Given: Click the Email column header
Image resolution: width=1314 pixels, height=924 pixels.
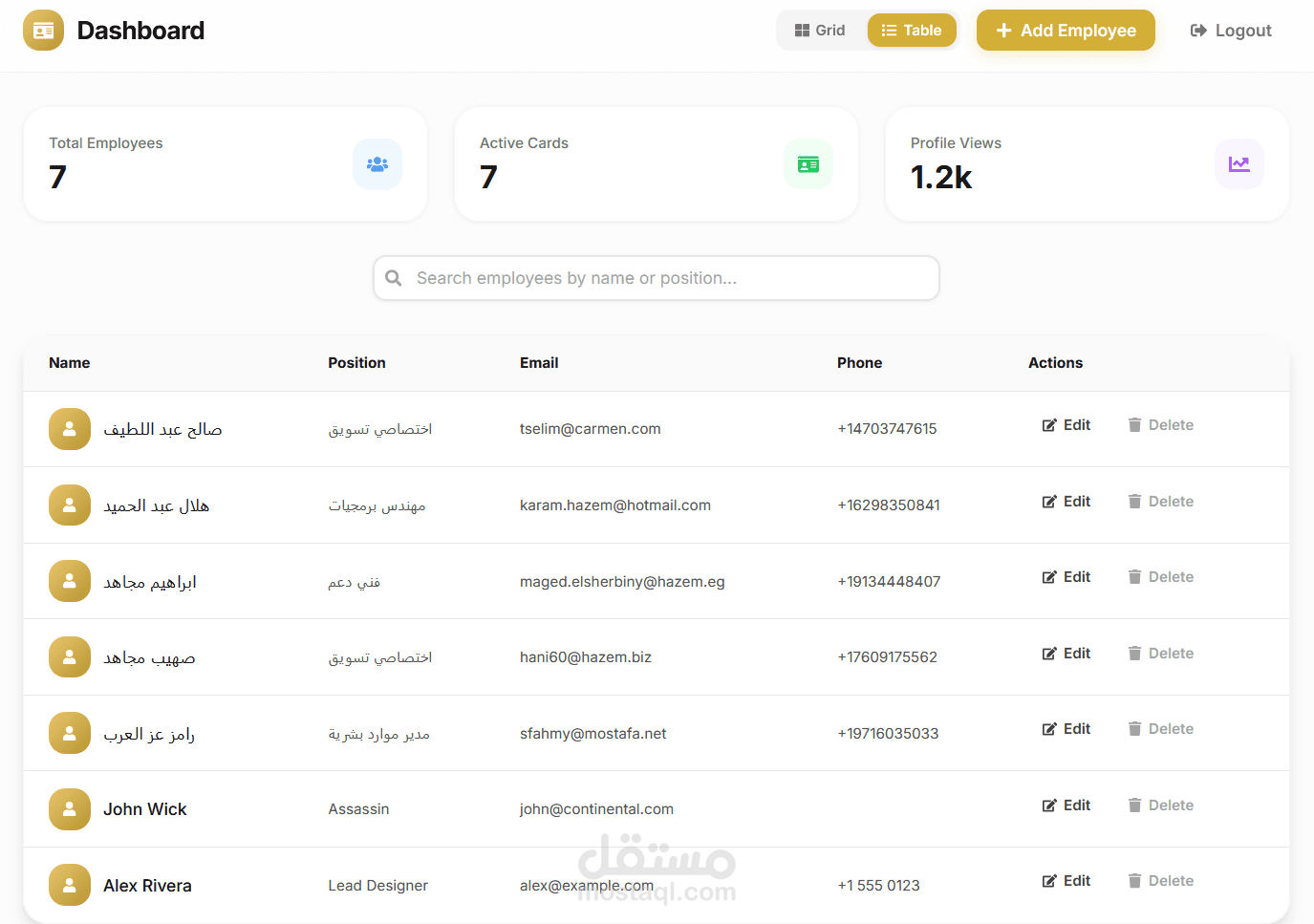Looking at the screenshot, I should pos(539,363).
